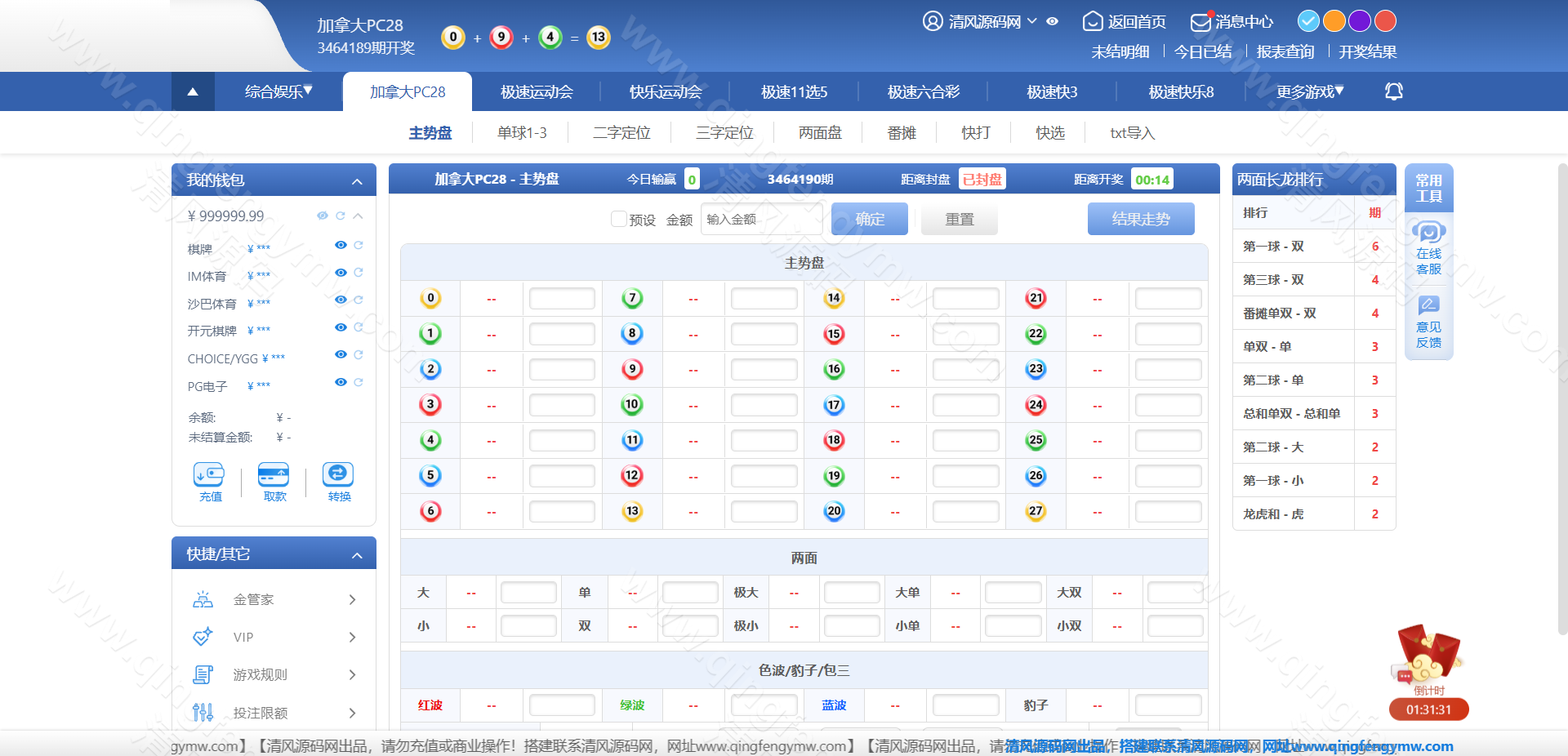Click the 转换 transfer icon
This screenshot has width=1568, height=756.
tap(338, 475)
